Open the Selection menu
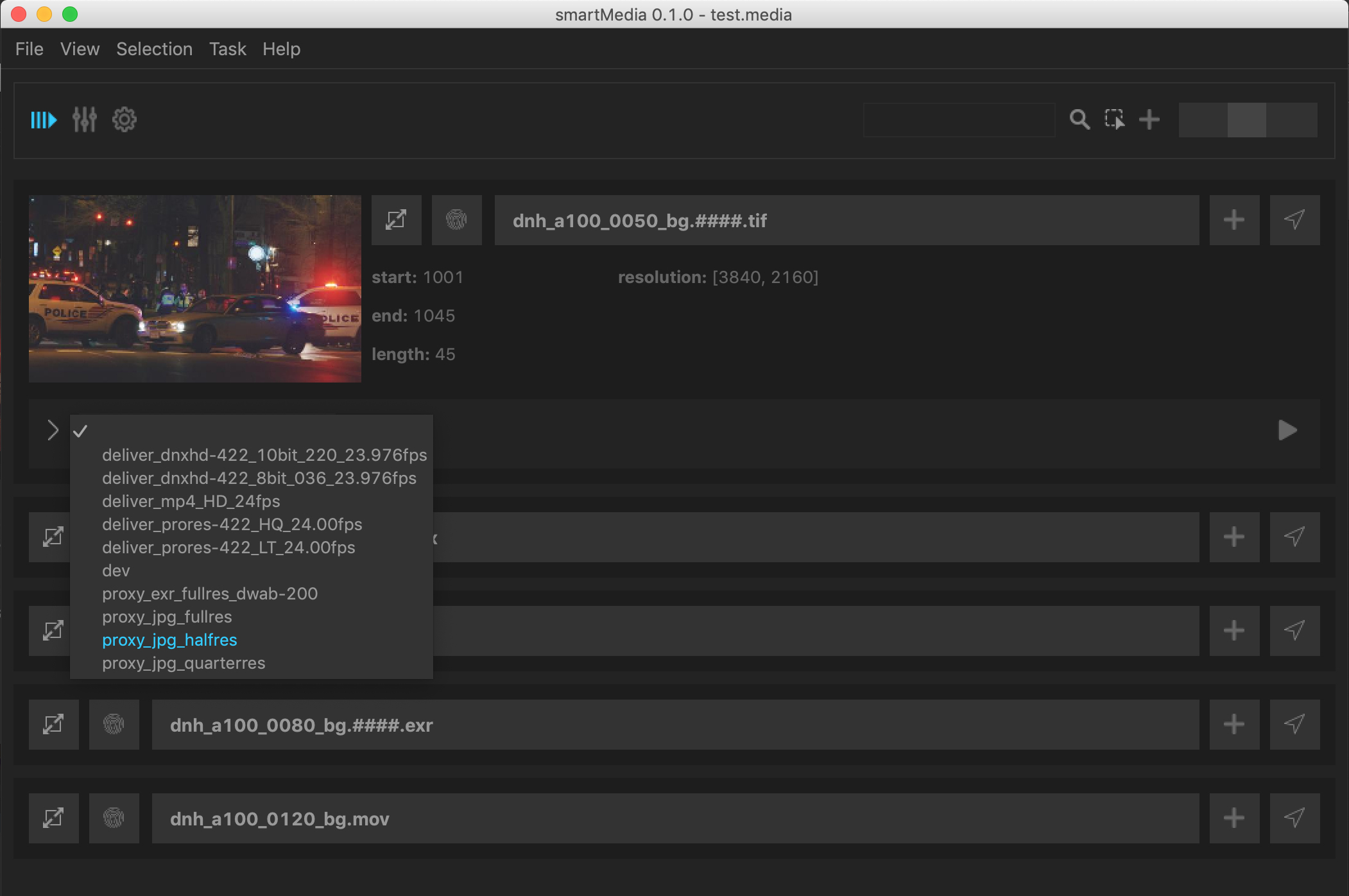The height and width of the screenshot is (896, 1349). (154, 49)
